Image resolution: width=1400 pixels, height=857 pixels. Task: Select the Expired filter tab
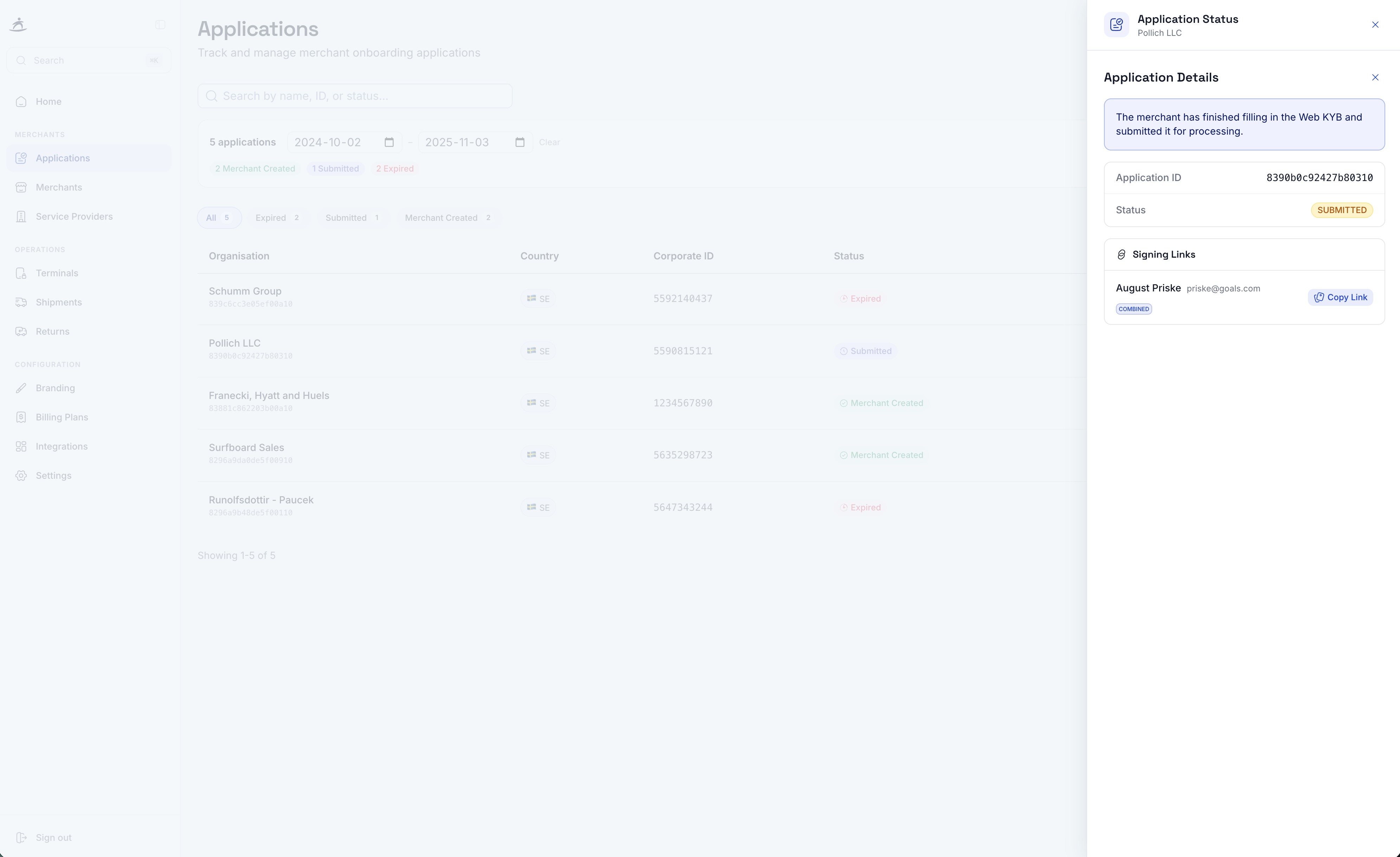point(277,218)
